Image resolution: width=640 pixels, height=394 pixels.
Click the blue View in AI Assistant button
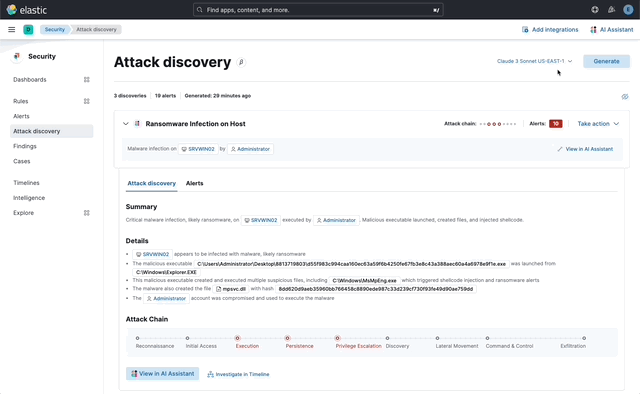coord(162,374)
